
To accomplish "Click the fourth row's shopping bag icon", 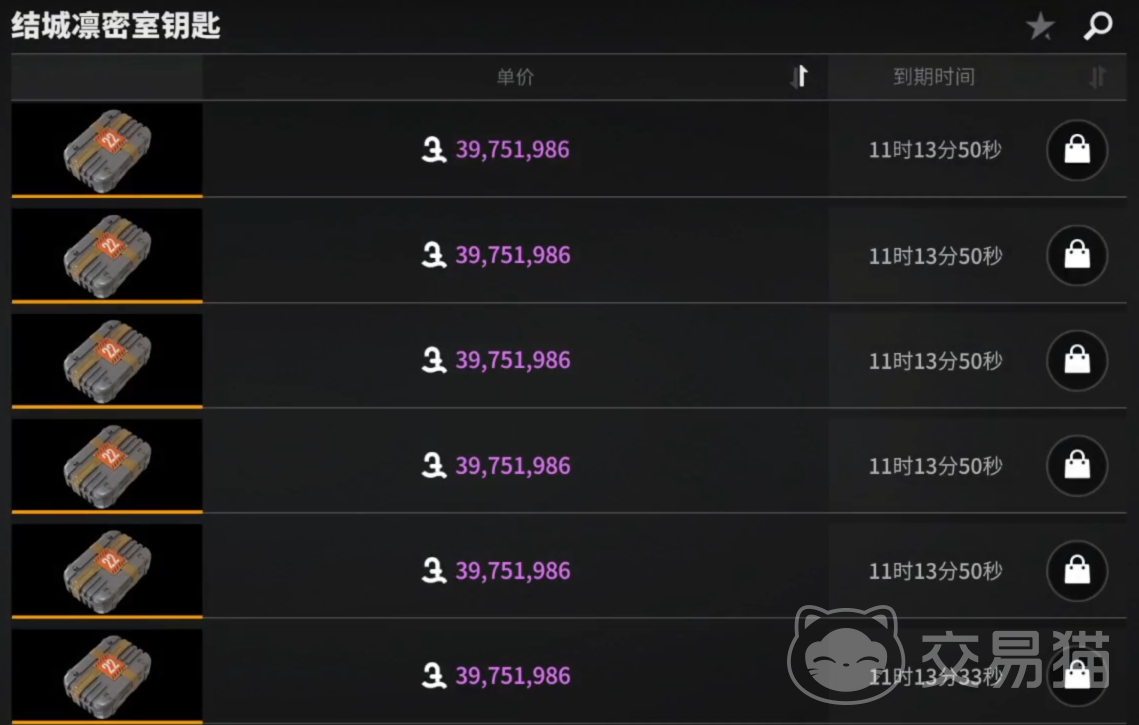I will [x=1077, y=466].
